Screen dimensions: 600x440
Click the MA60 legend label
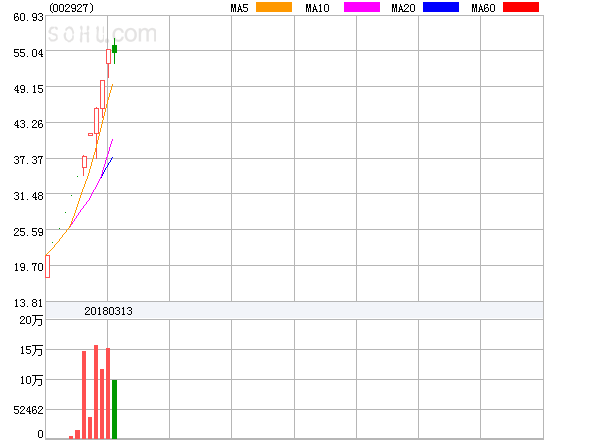point(483,8)
